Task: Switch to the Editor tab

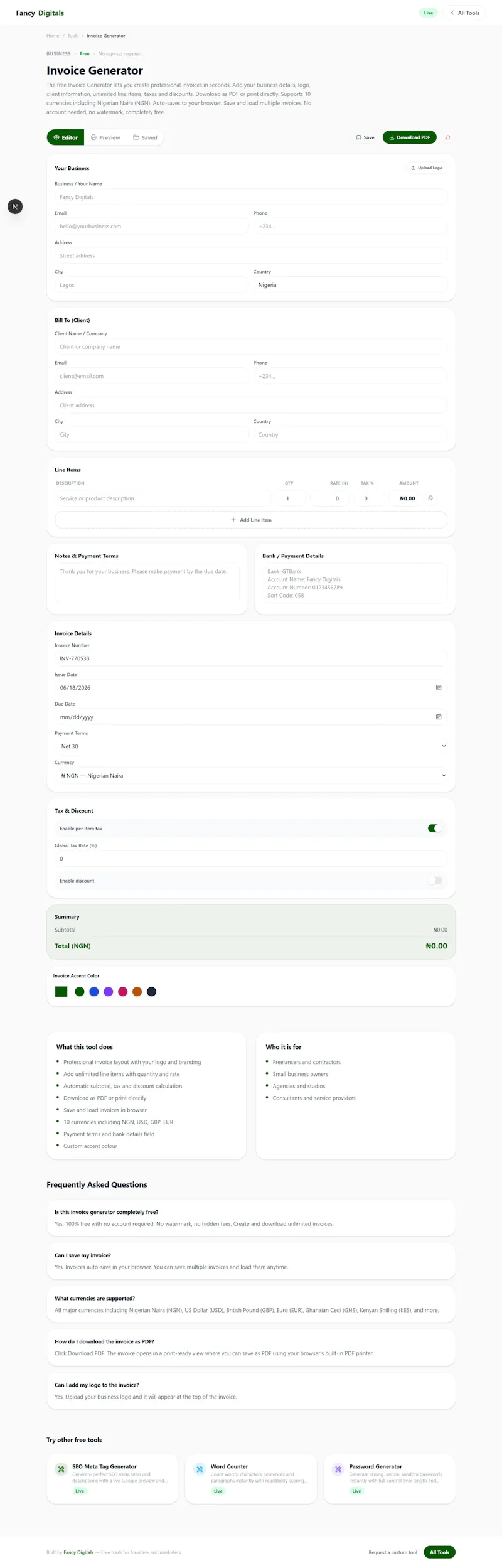Action: tap(65, 137)
